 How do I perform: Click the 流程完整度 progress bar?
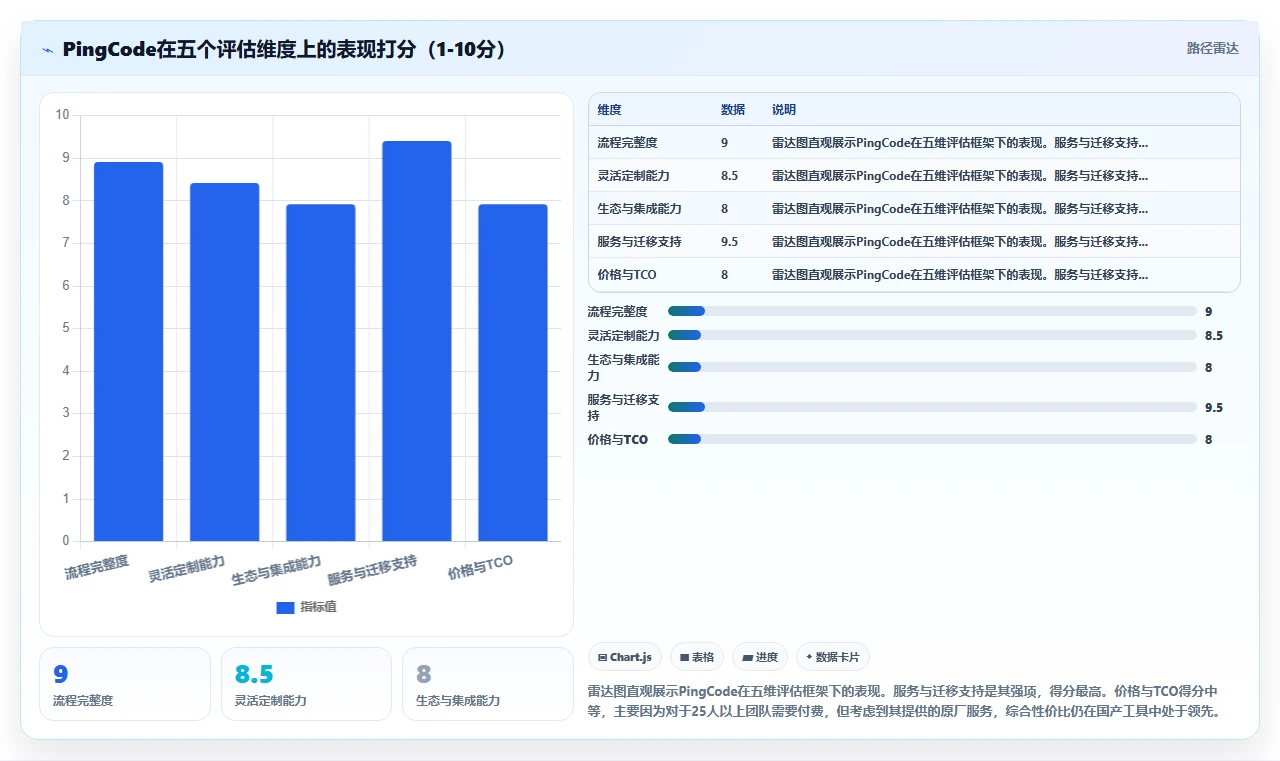pos(932,311)
